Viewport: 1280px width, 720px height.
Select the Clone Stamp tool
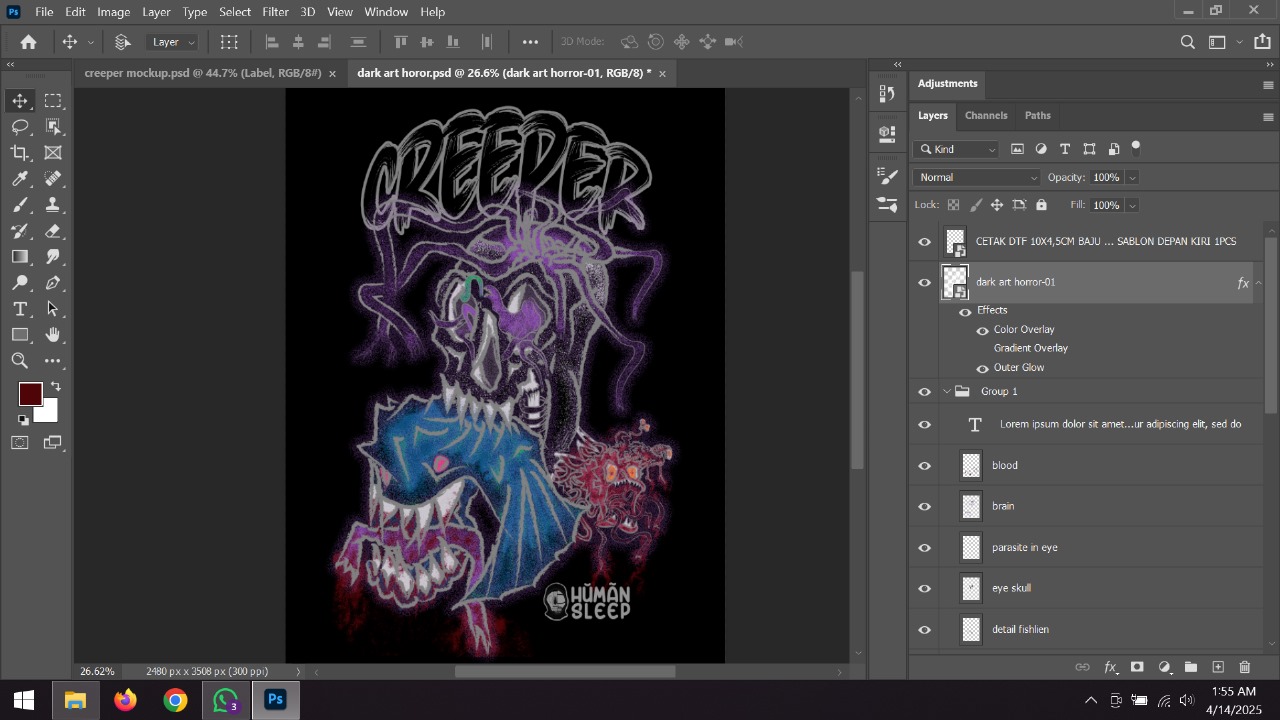(53, 205)
